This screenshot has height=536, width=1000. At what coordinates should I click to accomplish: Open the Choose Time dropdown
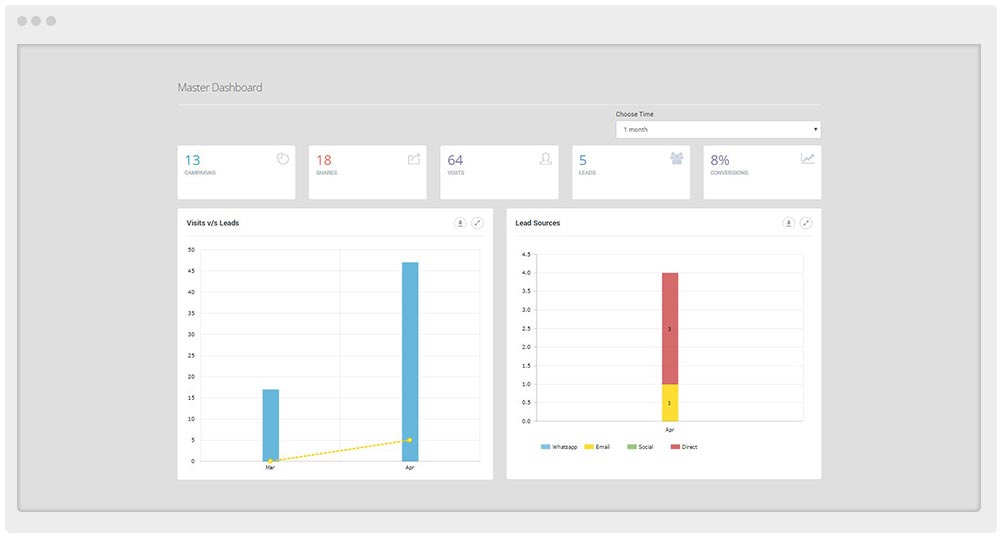[x=718, y=130]
